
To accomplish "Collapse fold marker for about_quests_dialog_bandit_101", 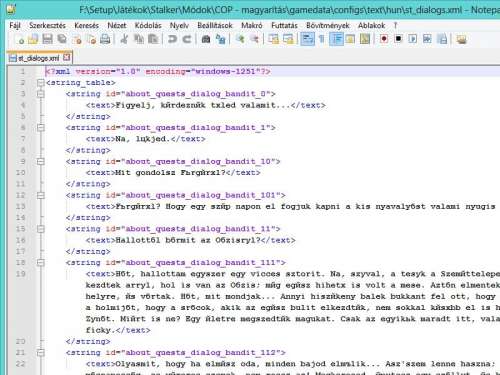I will pos(41,195).
